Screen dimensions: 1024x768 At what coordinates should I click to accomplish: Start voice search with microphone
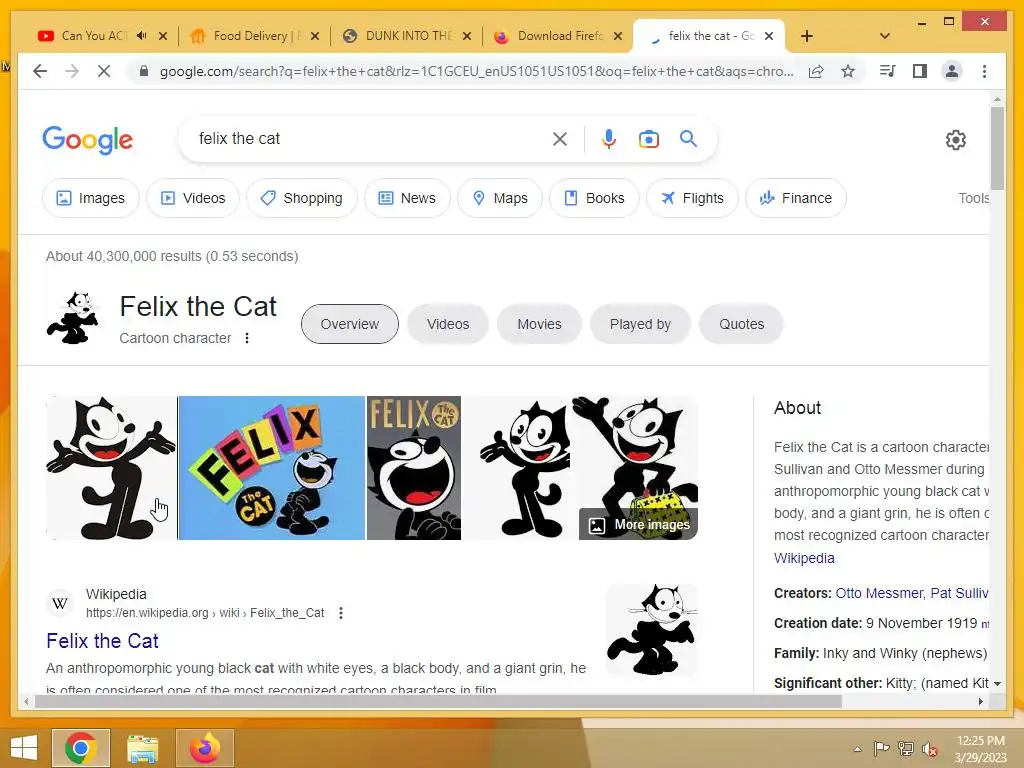click(609, 138)
